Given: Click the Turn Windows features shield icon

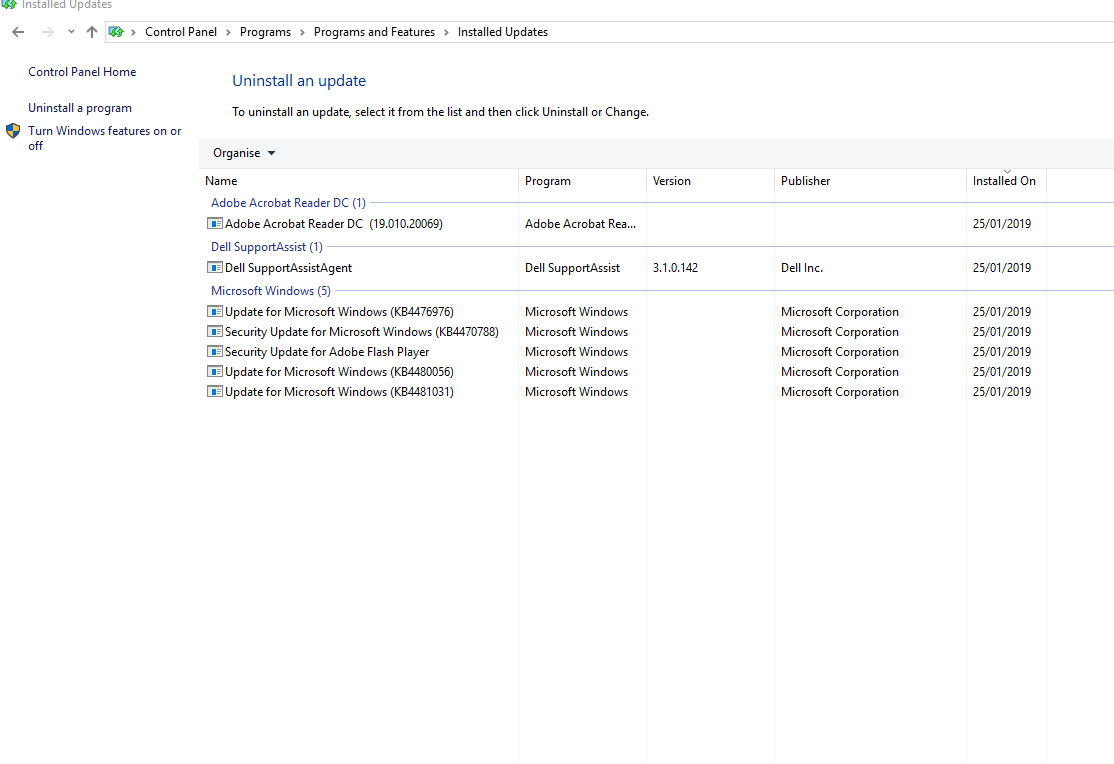Looking at the screenshot, I should click(x=13, y=130).
